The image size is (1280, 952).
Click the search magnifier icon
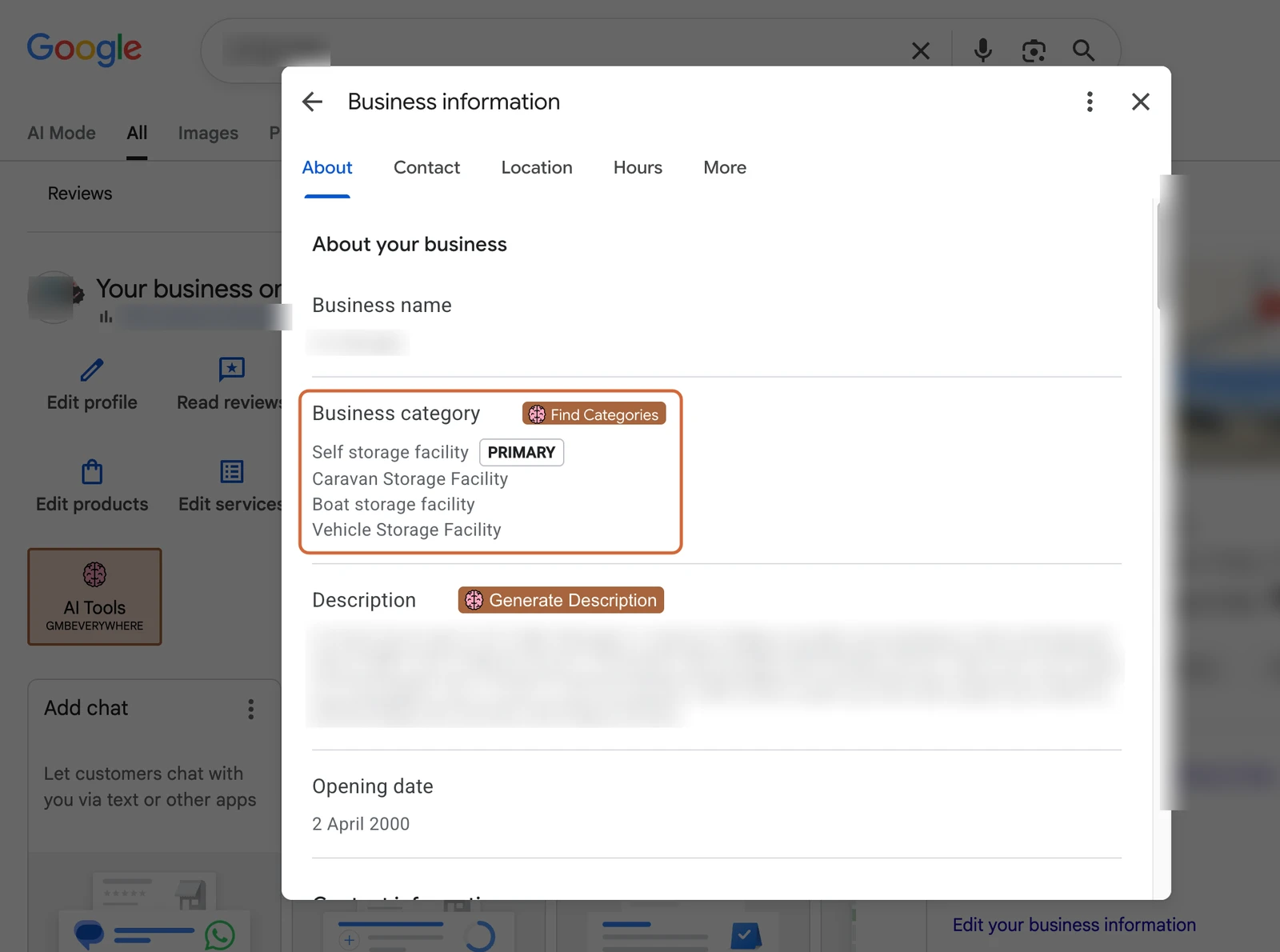1084,50
